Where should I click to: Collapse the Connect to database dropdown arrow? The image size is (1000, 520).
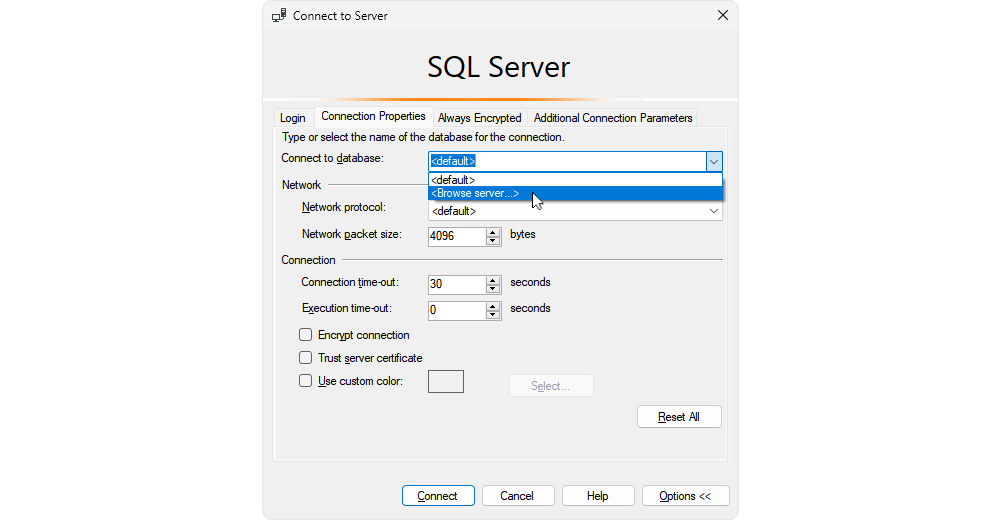pyautogui.click(x=714, y=161)
